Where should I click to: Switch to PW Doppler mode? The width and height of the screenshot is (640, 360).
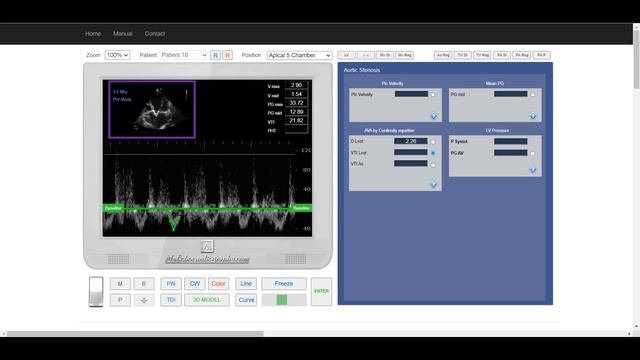pyautogui.click(x=171, y=284)
